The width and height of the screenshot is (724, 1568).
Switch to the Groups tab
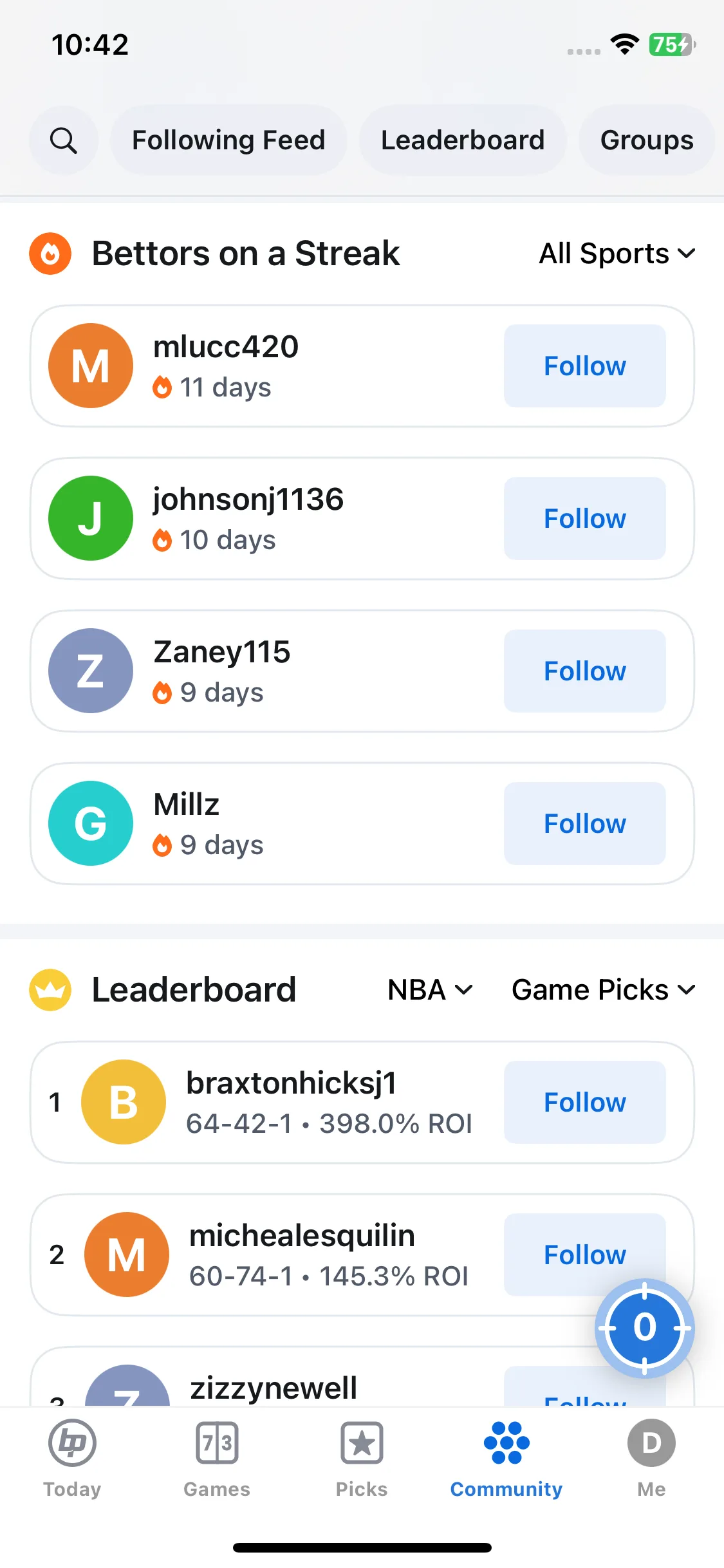pos(647,140)
